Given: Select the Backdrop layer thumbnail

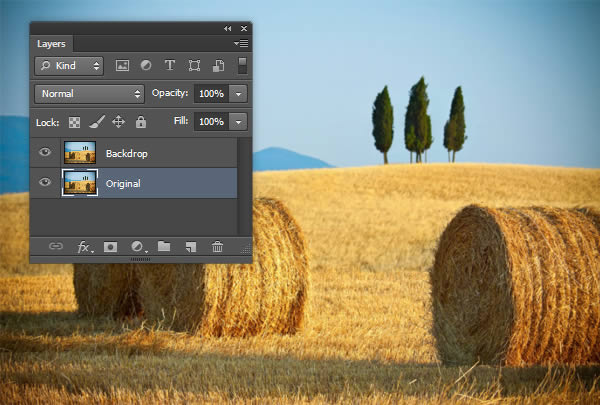Looking at the screenshot, I should pos(80,152).
